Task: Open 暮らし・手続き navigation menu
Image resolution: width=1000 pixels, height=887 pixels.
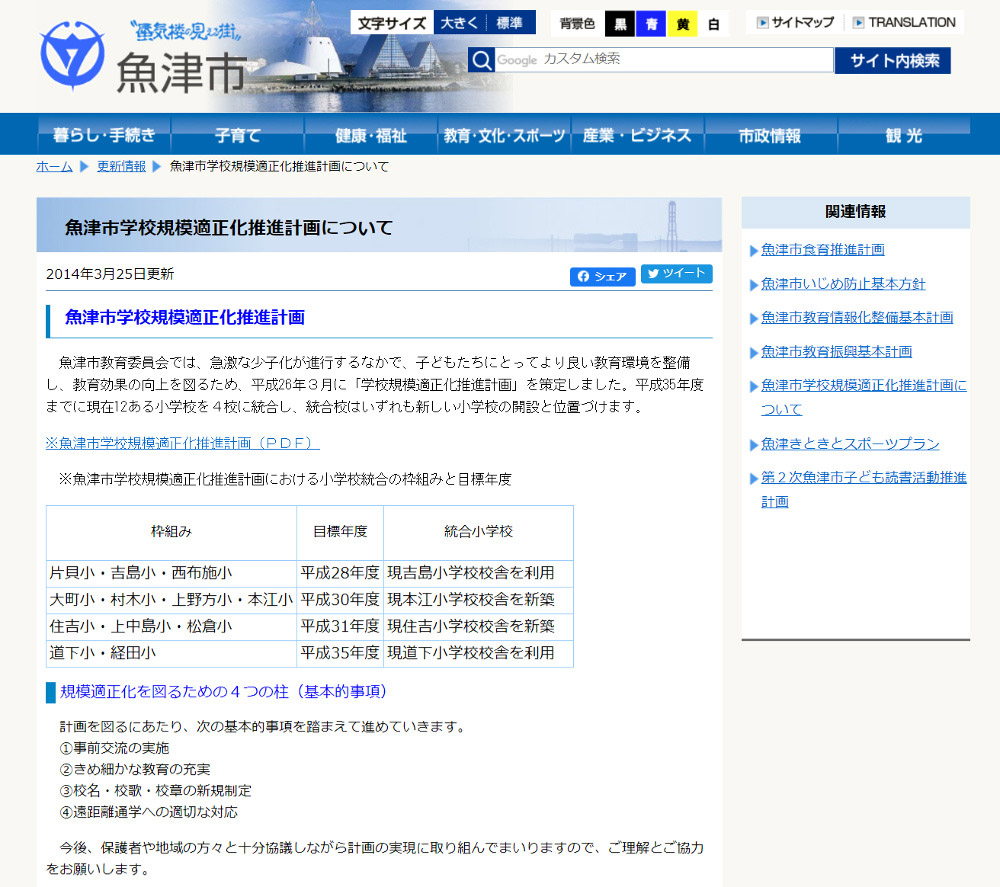Action: tap(104, 135)
